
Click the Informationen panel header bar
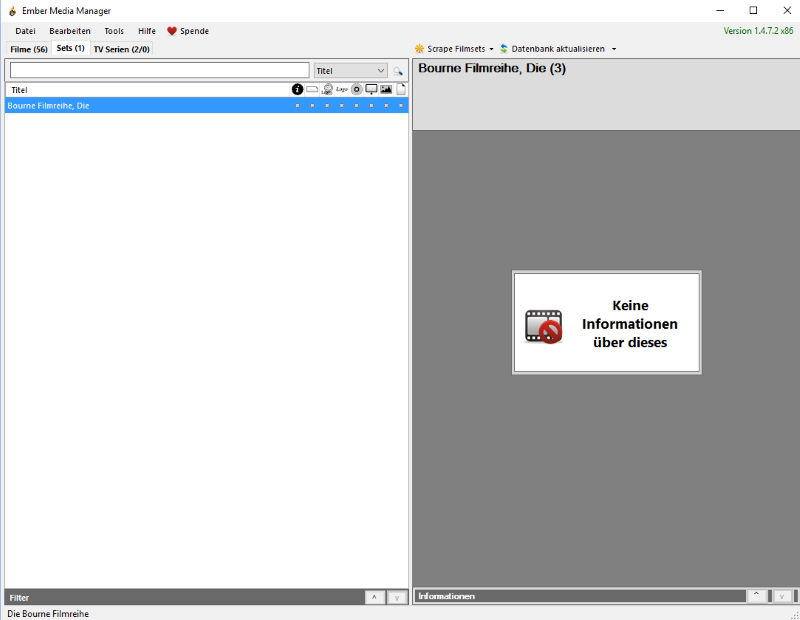(x=580, y=596)
